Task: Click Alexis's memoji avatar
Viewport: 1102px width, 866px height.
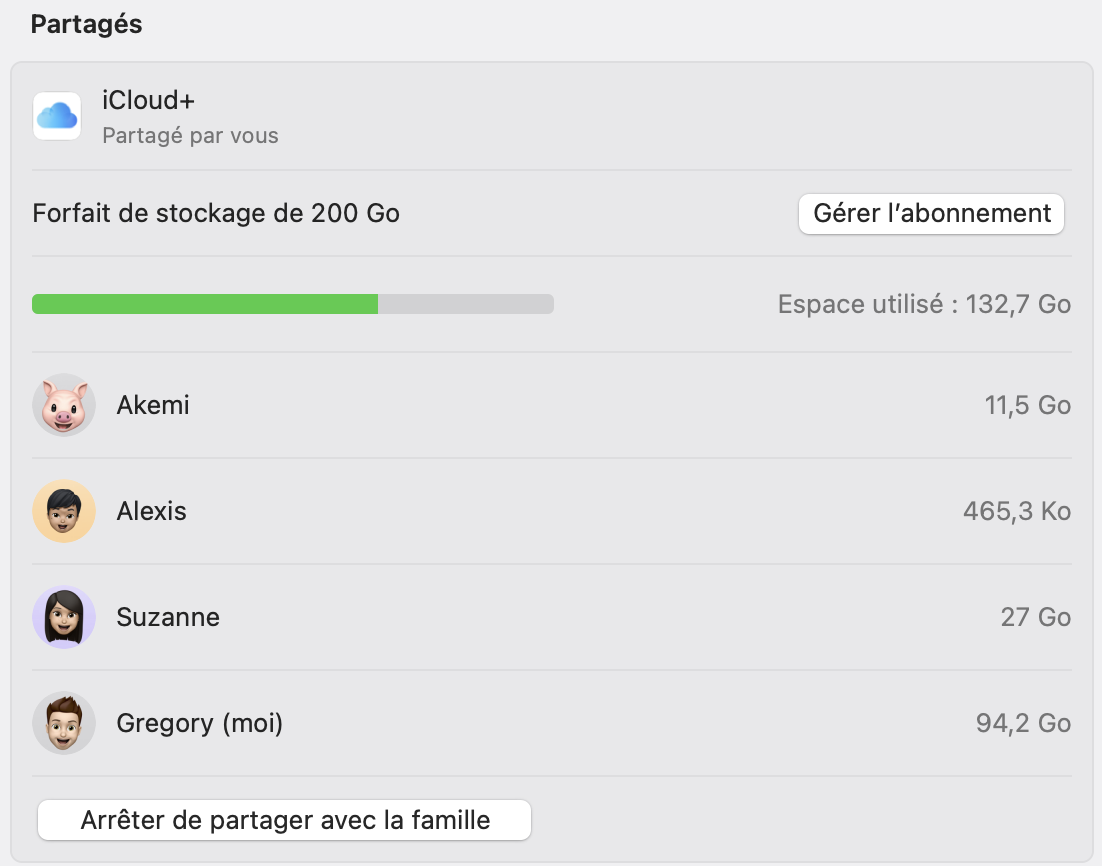Action: point(64,511)
